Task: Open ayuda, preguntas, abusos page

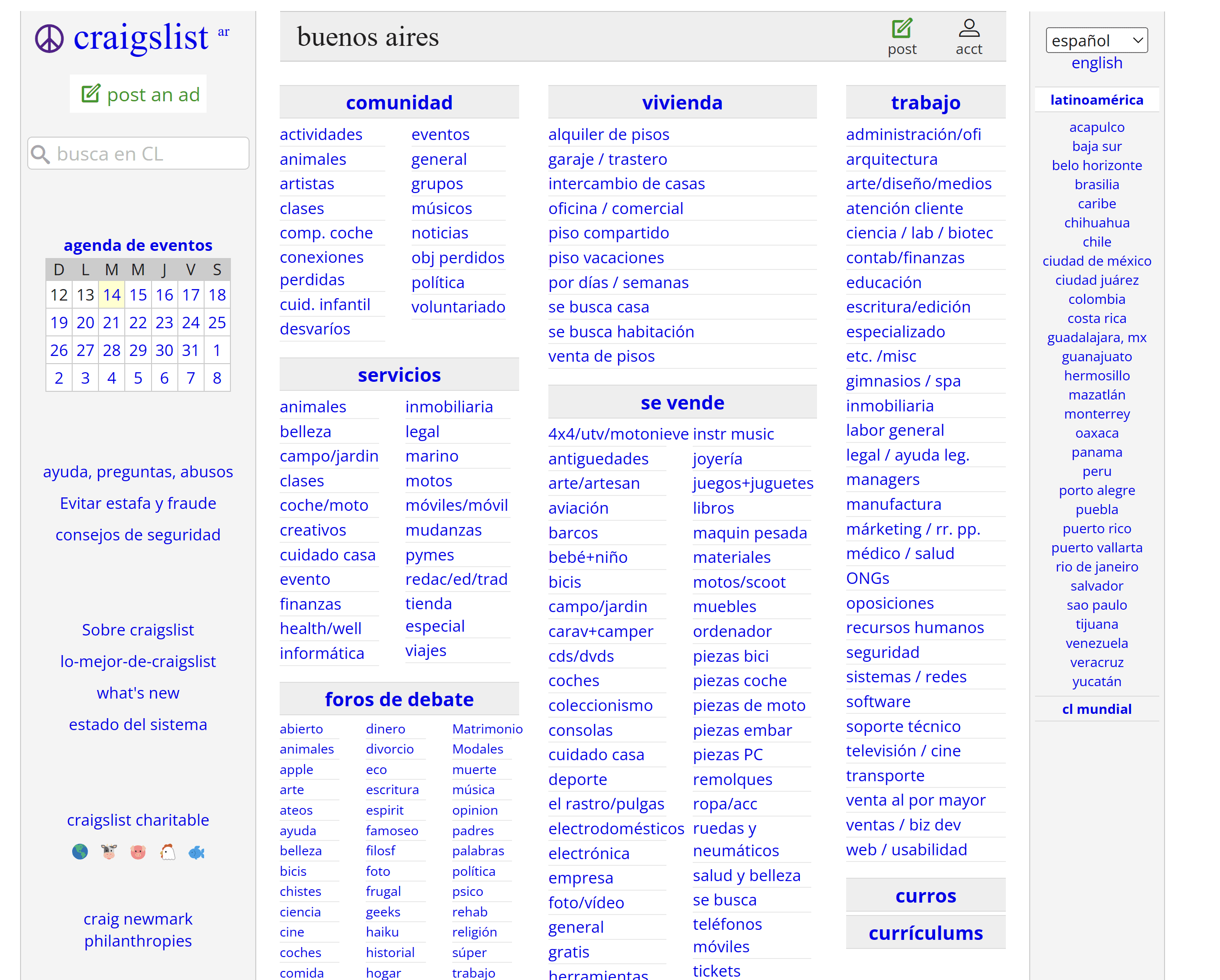Action: (x=138, y=471)
